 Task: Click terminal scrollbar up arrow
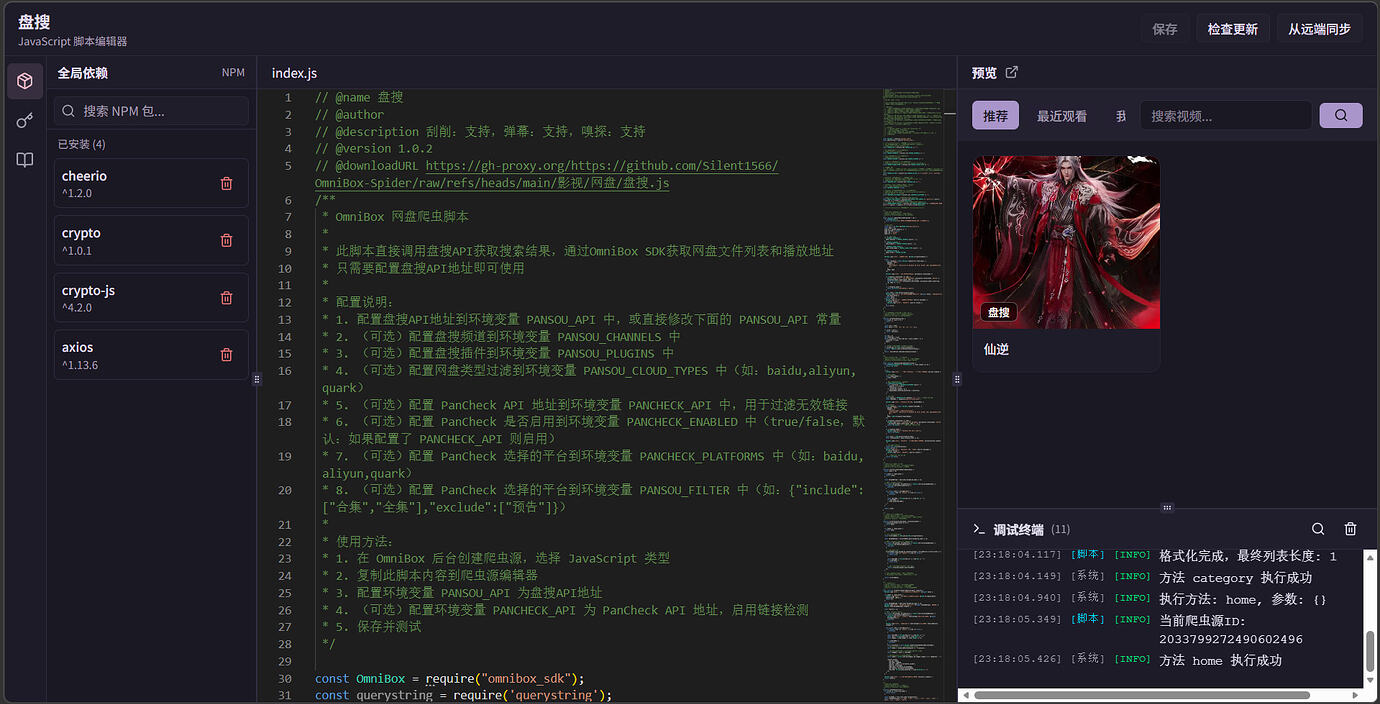pyautogui.click(x=1370, y=556)
